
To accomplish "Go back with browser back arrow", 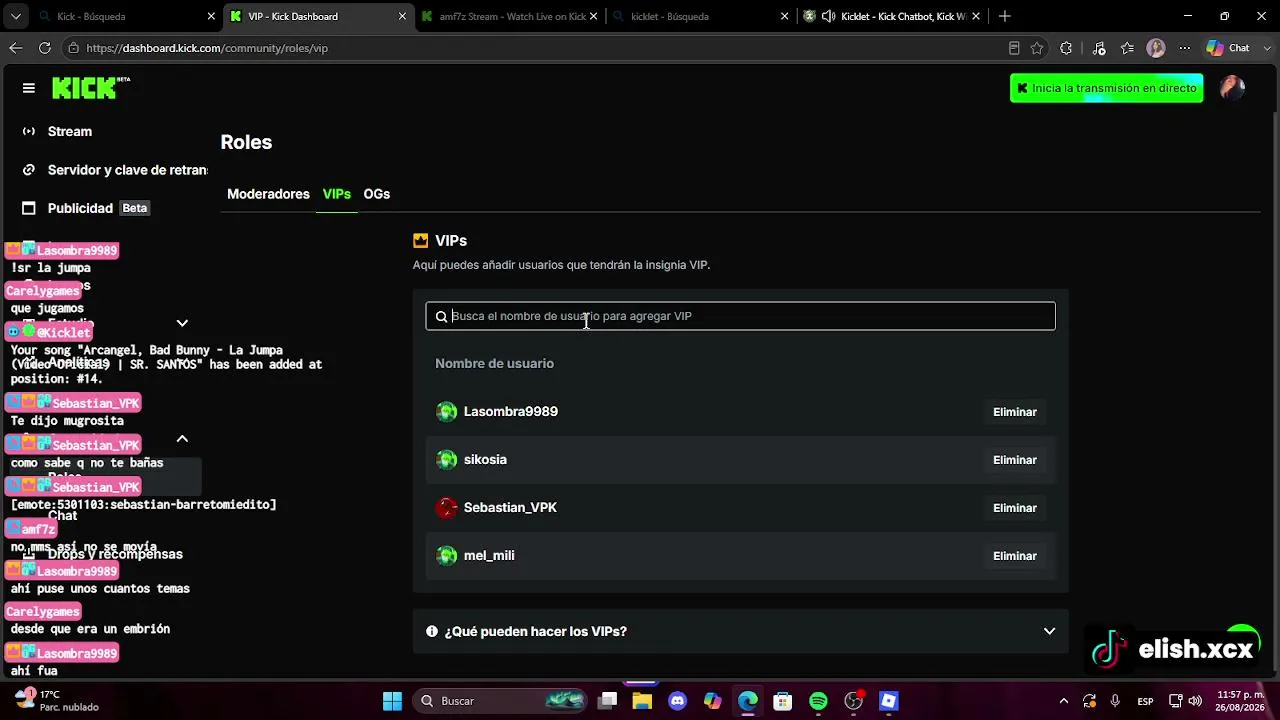I will coord(16,48).
